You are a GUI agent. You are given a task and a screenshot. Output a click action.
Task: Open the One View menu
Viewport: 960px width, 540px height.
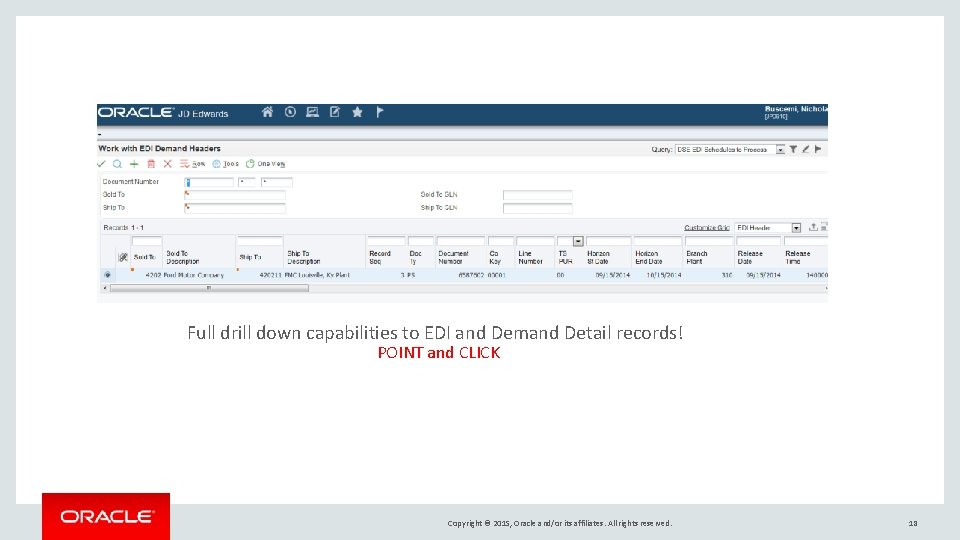[266, 164]
